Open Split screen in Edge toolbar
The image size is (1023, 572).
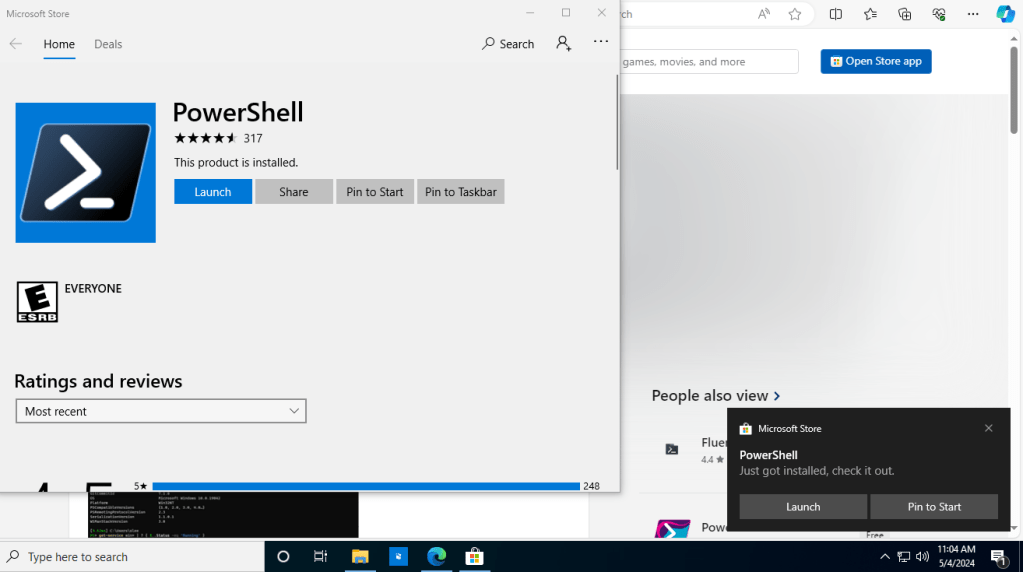(836, 14)
